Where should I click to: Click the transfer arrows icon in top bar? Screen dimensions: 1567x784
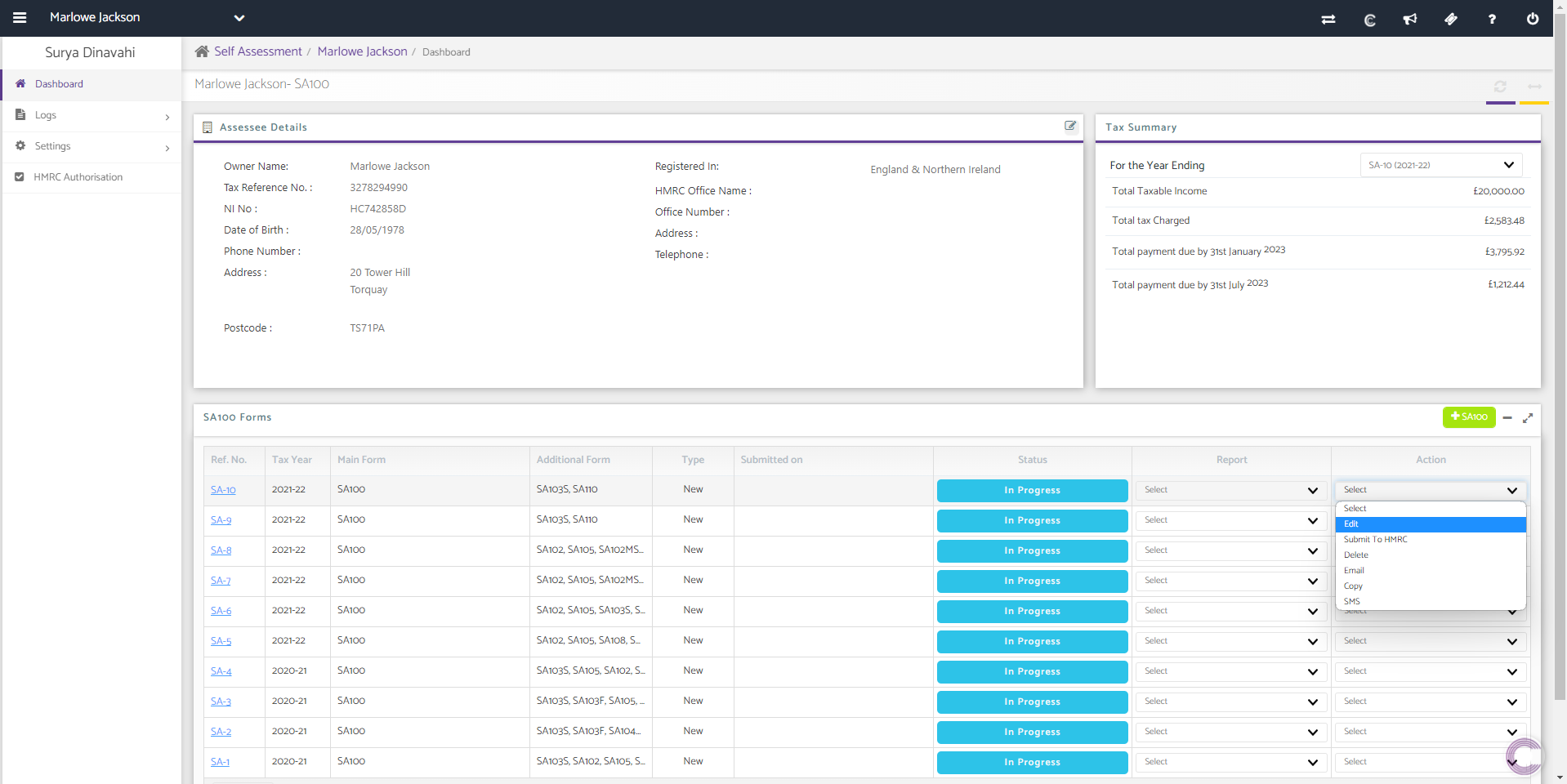[1328, 19]
